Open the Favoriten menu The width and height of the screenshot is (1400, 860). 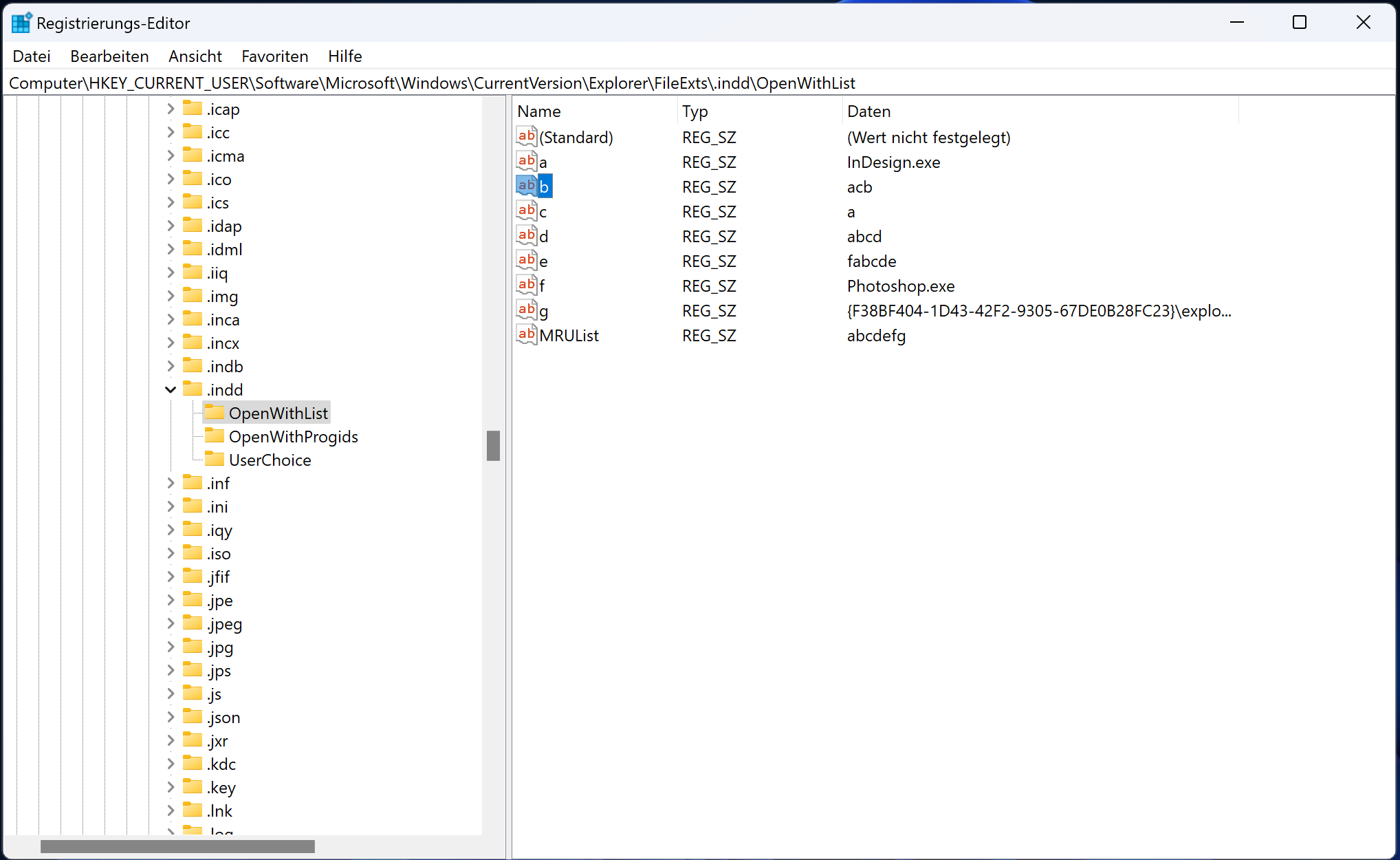click(x=274, y=56)
